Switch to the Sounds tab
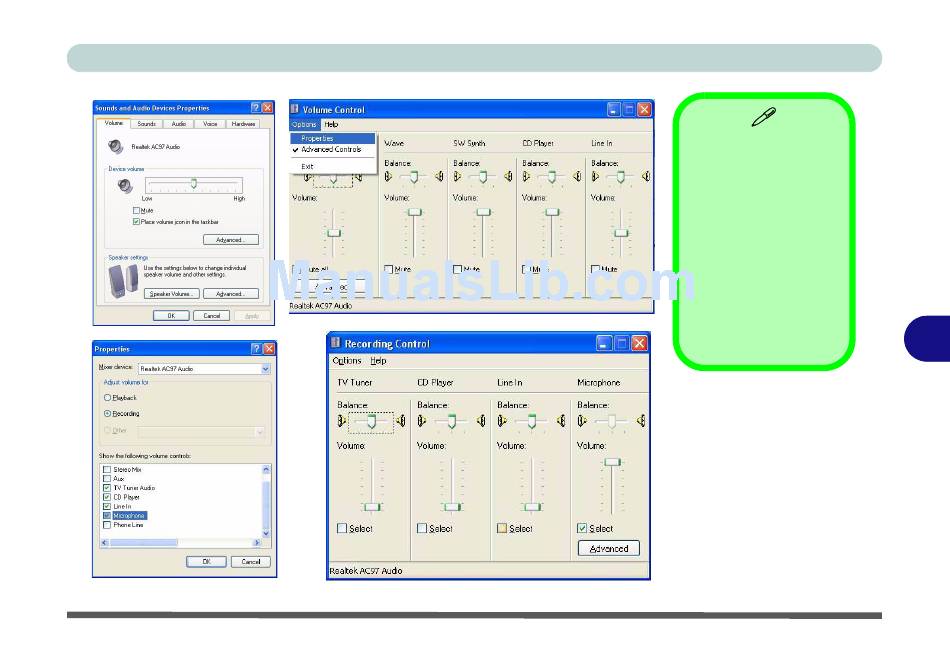The height and width of the screenshot is (669, 950). 146,124
